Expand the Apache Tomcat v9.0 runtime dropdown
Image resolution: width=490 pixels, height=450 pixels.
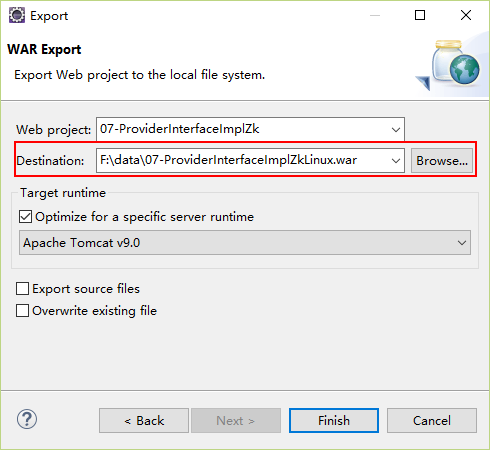(x=462, y=243)
